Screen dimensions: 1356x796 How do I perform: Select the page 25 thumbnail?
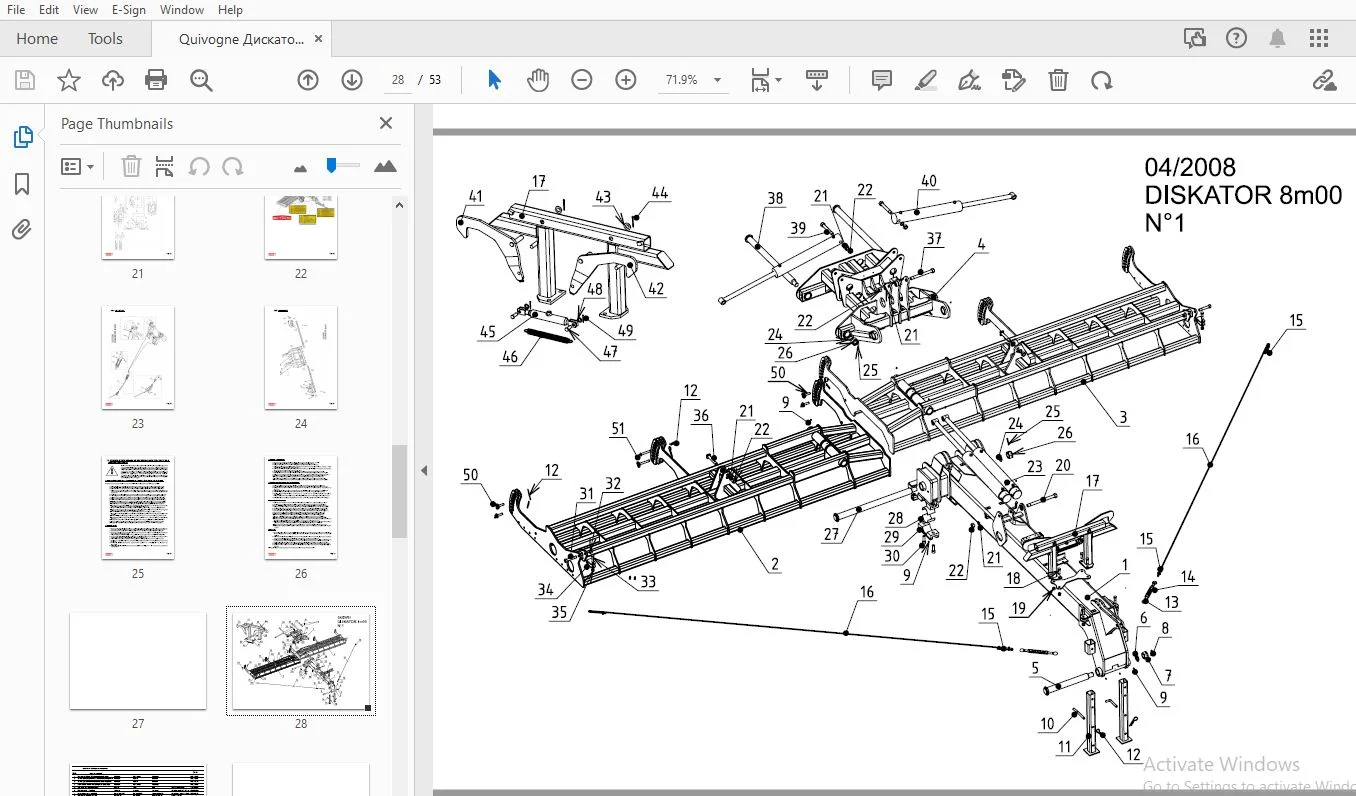[138, 509]
